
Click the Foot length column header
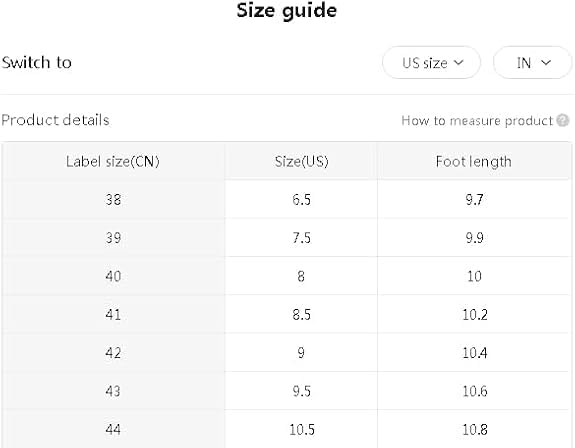(x=474, y=161)
